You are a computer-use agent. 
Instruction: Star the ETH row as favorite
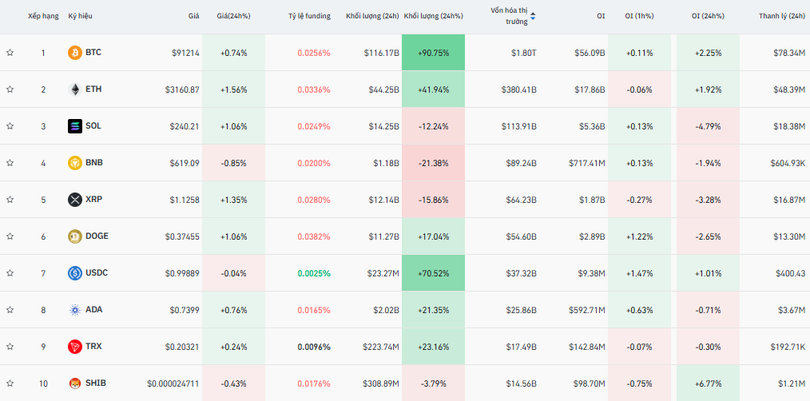tap(10, 89)
